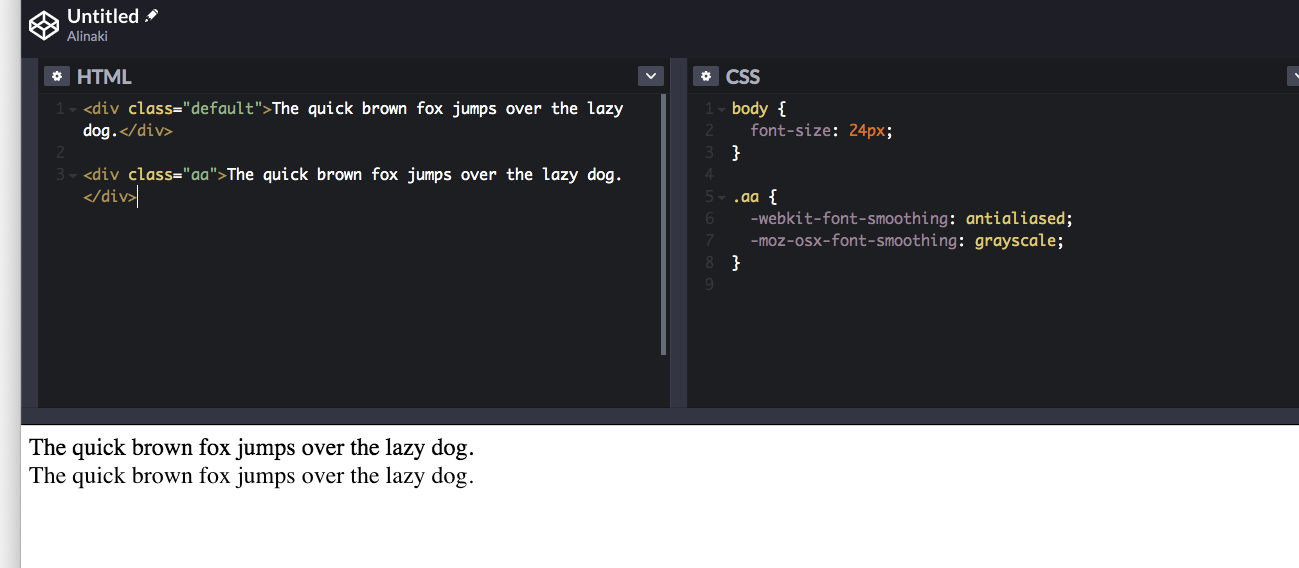Click the class="aa" attribute in HTML
Image resolution: width=1299 pixels, height=568 pixels.
click(173, 174)
